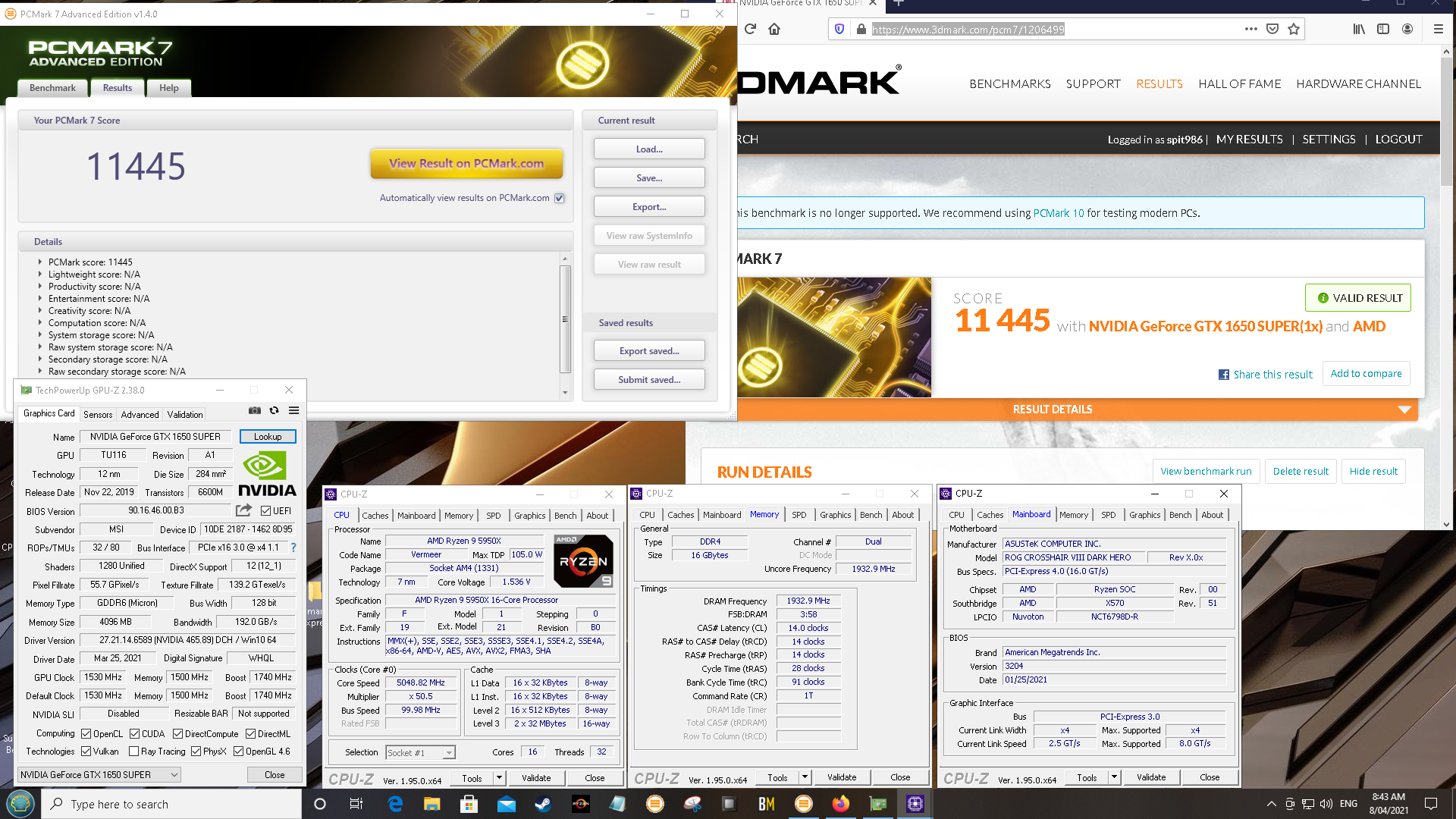Click Export saved... button
The image size is (1456, 819).
(x=649, y=350)
